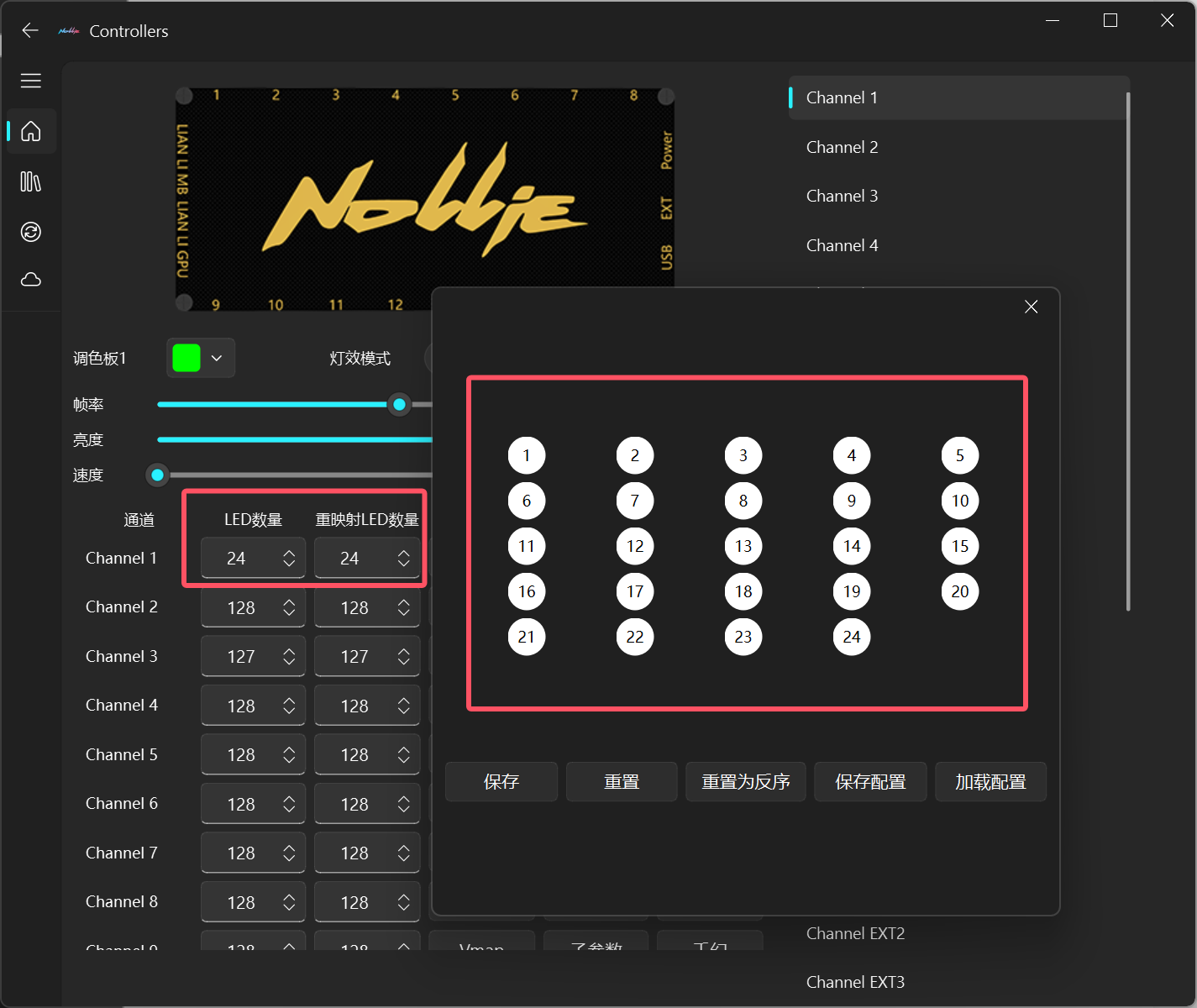Open the sync icon in sidebar
Screen dimensions: 1197x1008
[31, 232]
